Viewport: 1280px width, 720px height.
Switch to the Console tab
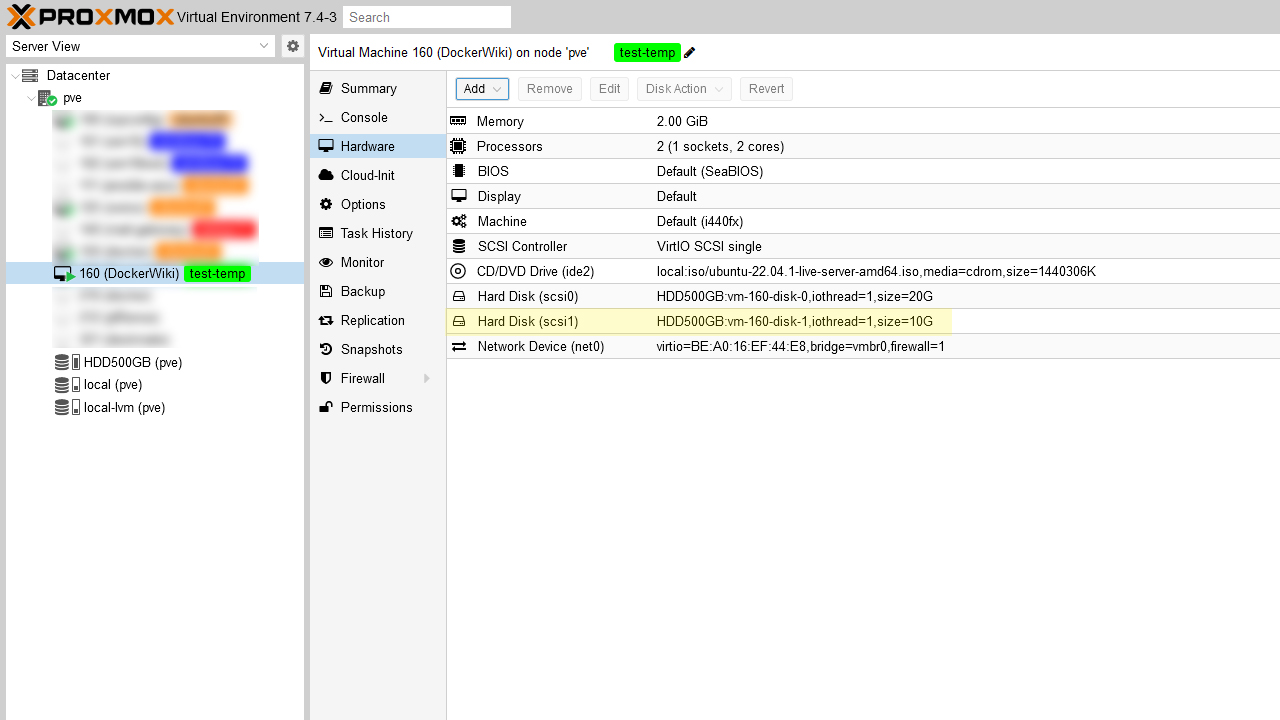[364, 118]
